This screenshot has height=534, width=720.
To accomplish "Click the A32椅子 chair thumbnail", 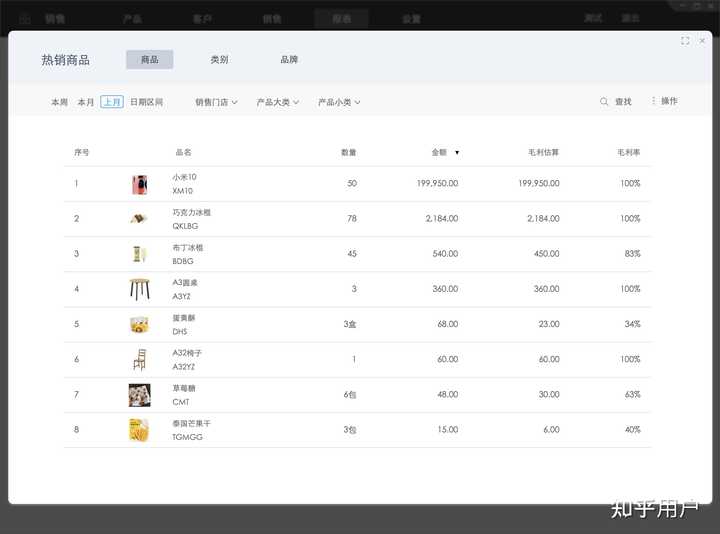I will (x=140, y=360).
